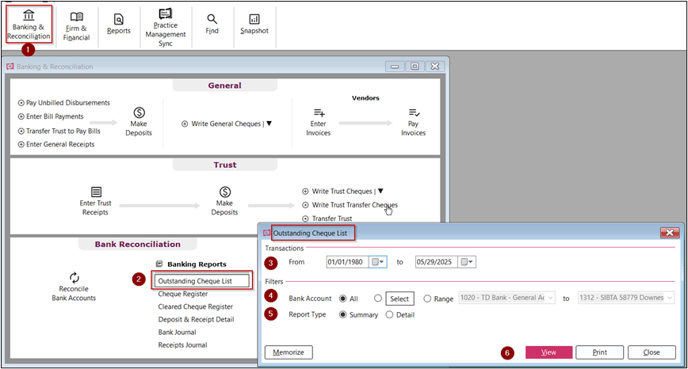Open the From date calendar picker
688x369 pixels.
point(378,262)
